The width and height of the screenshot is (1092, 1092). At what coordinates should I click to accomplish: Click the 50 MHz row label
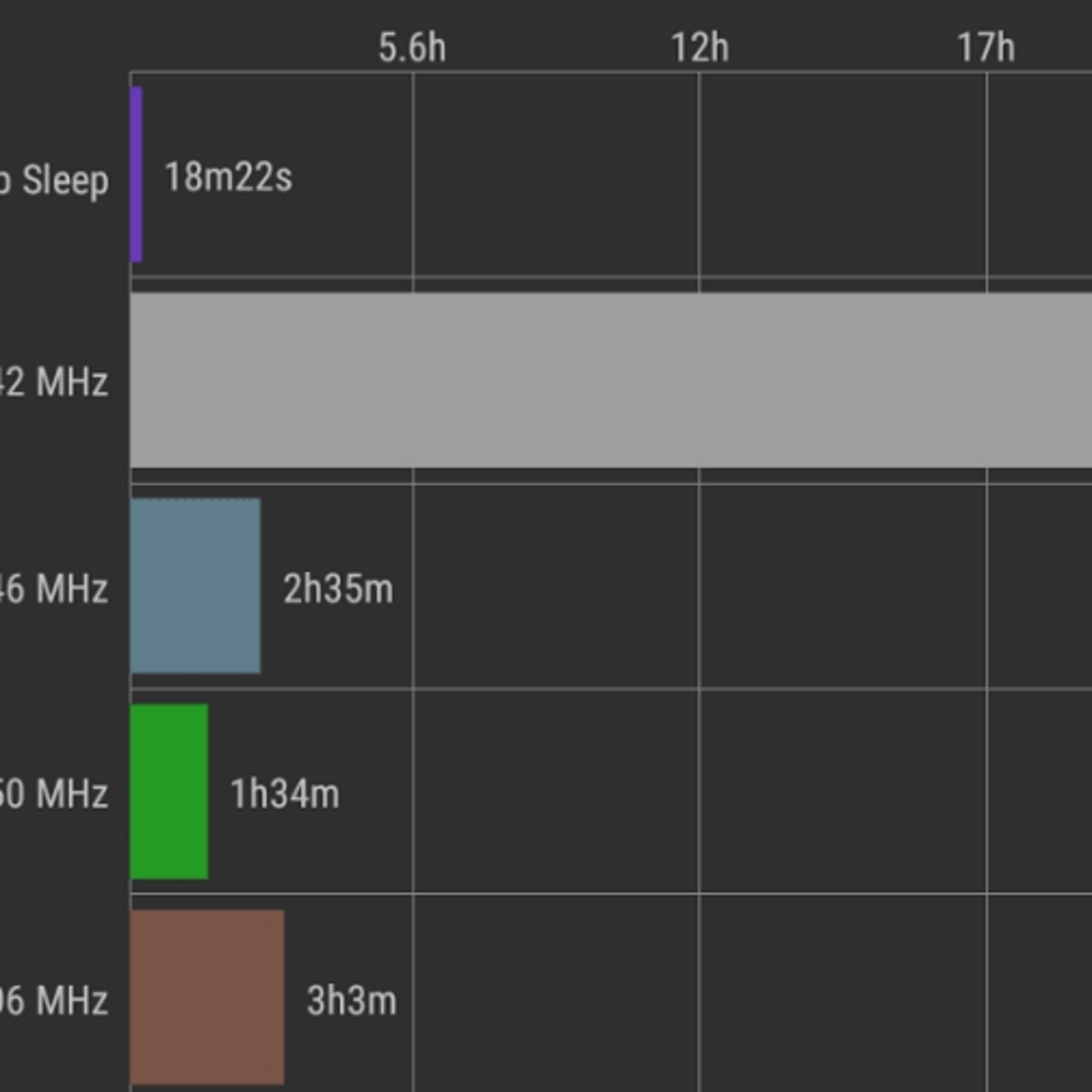[x=54, y=794]
